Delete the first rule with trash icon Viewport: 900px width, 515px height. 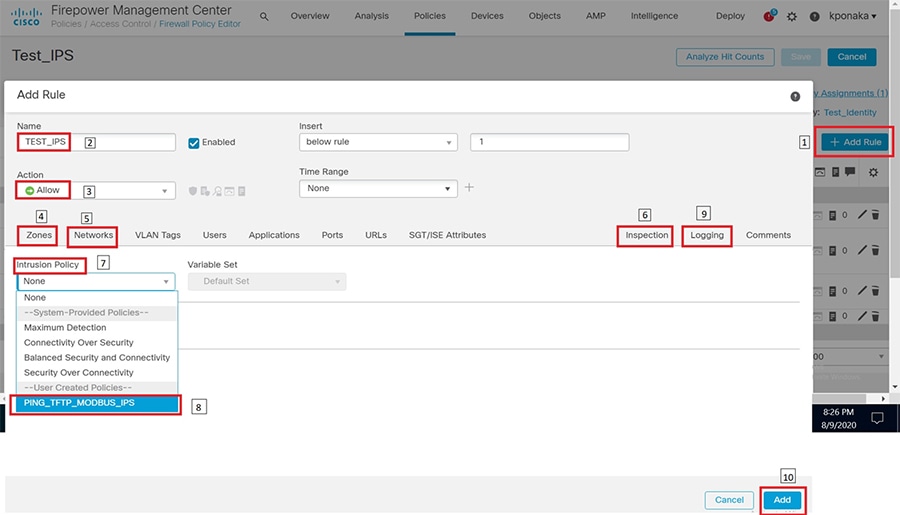[x=875, y=215]
